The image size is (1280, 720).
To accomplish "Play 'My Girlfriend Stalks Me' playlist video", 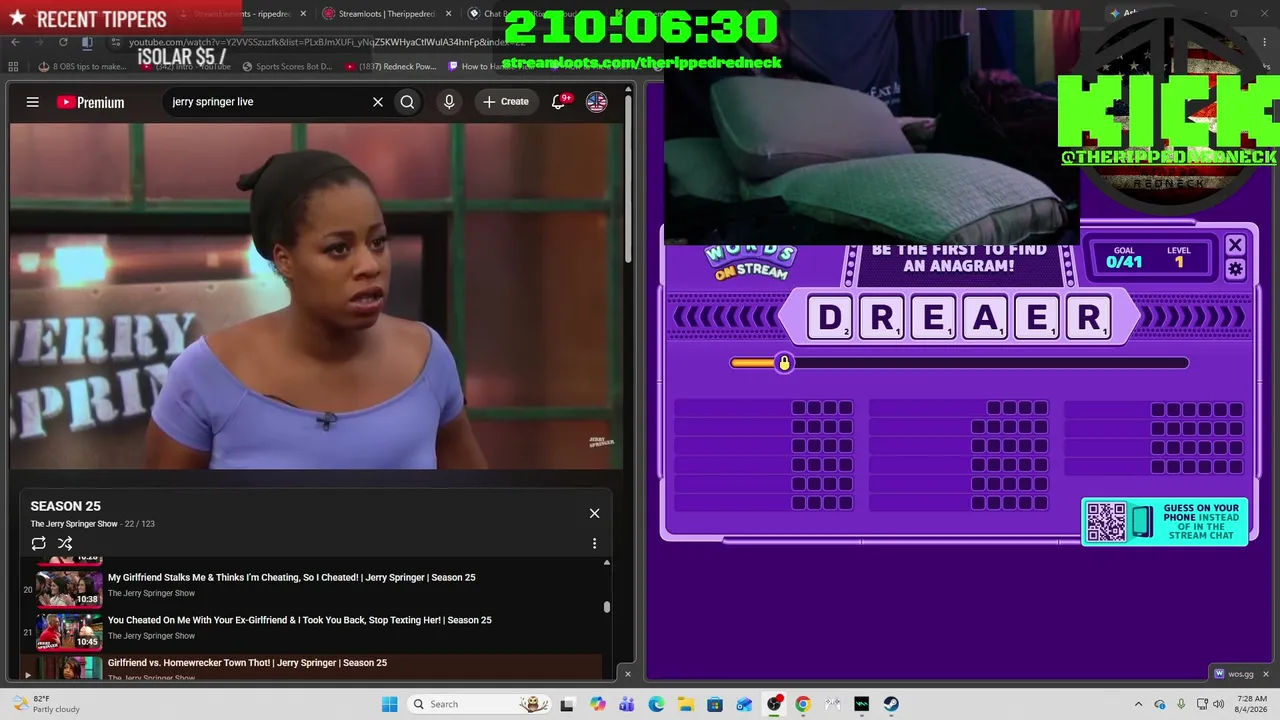I will click(291, 577).
